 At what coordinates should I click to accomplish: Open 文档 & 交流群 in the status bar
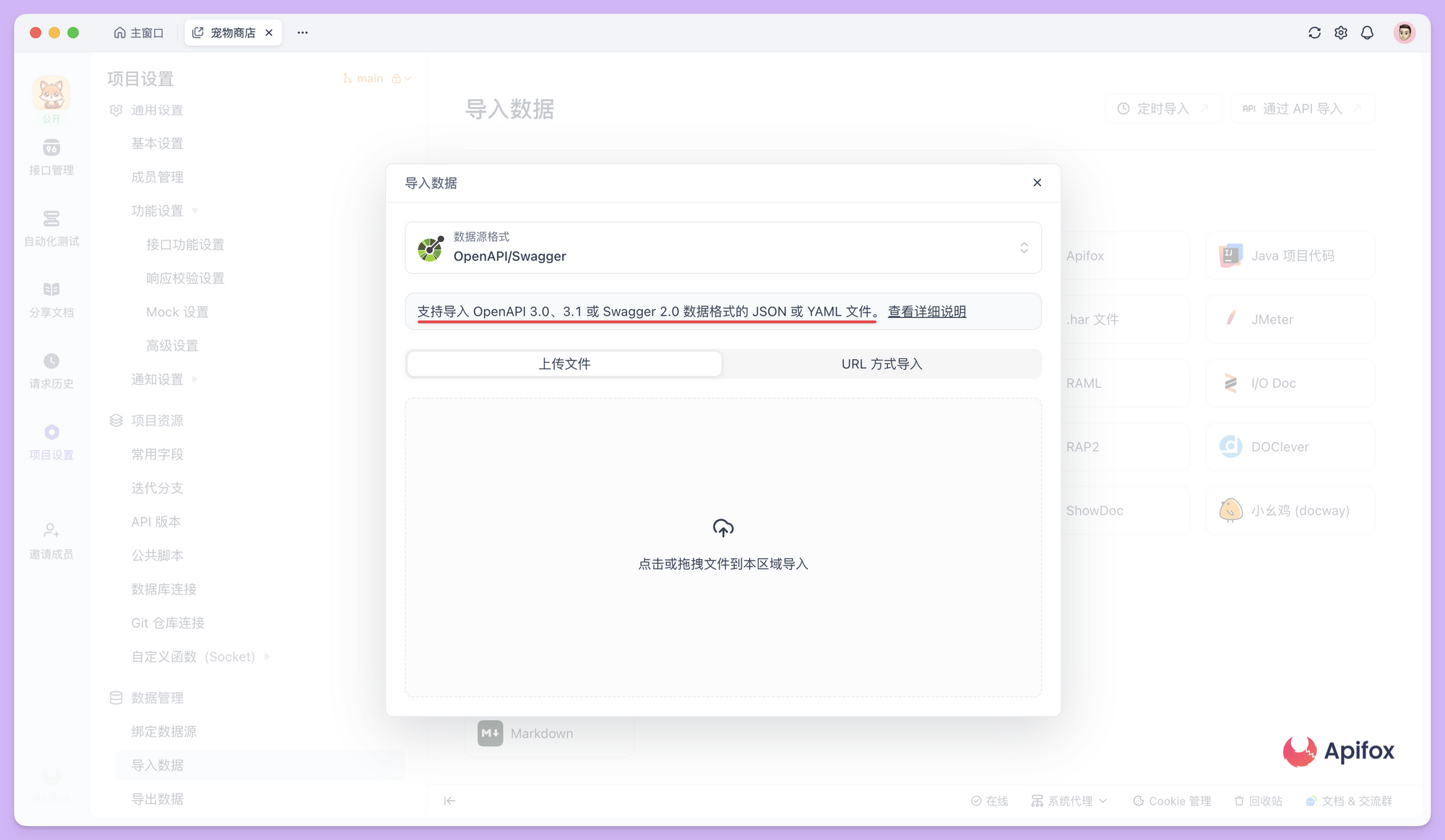pos(1348,800)
